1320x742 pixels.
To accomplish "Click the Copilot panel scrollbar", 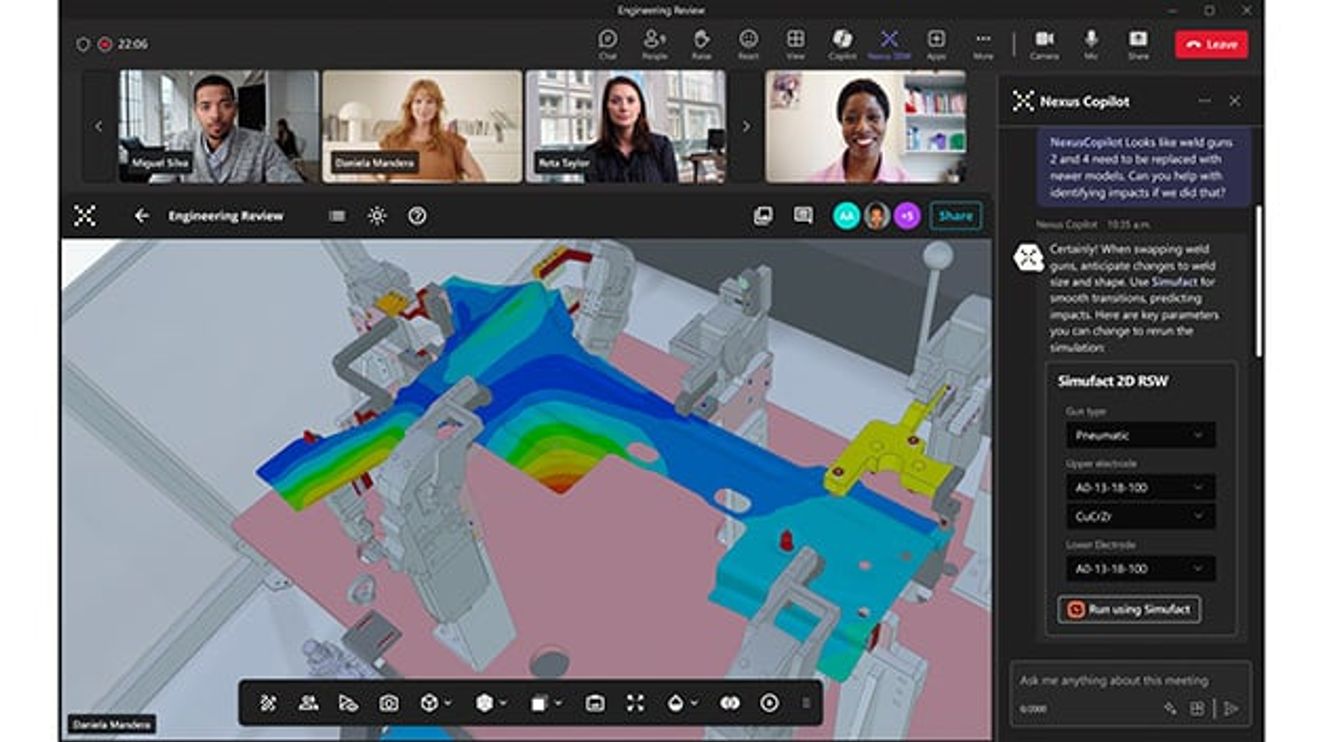I will click(1257, 281).
